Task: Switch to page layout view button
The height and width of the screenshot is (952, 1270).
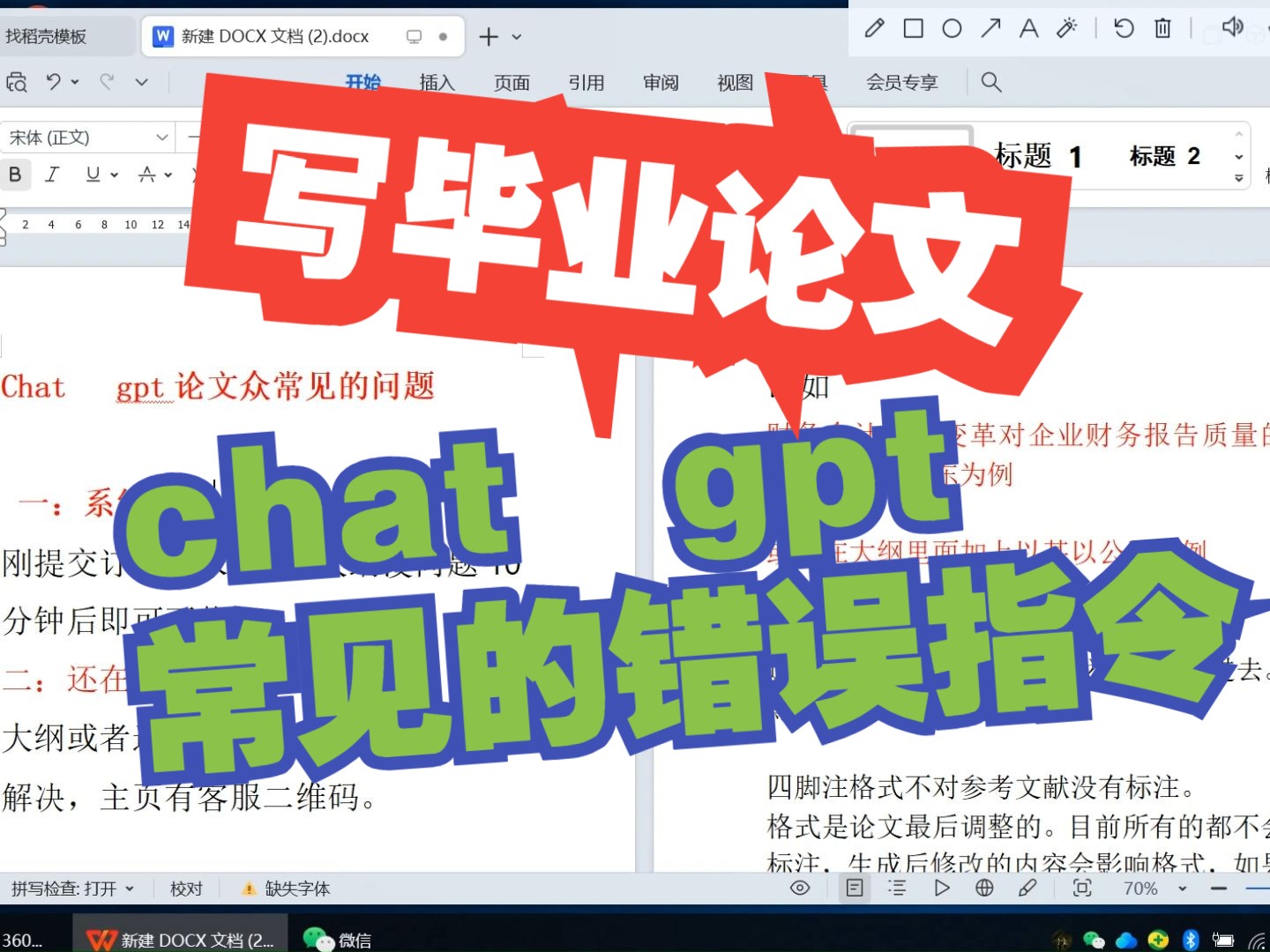Action: (855, 888)
